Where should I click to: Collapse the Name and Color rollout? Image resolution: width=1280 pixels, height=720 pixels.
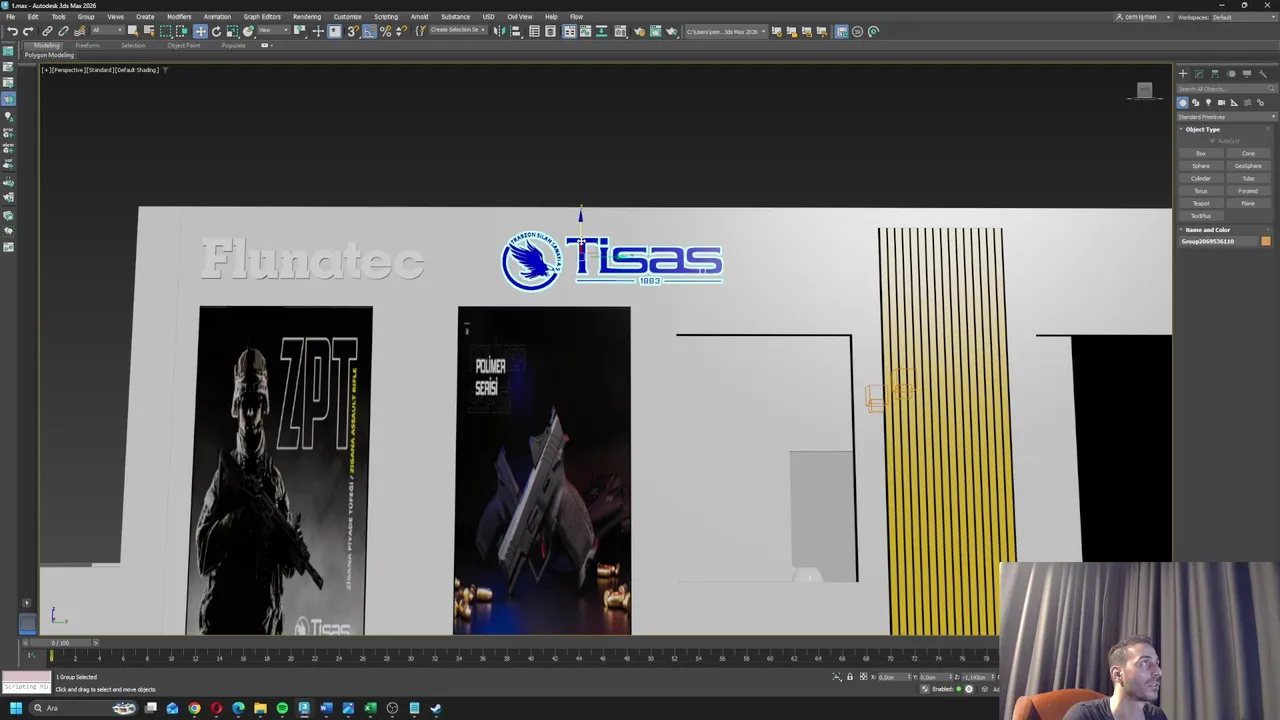point(1208,230)
